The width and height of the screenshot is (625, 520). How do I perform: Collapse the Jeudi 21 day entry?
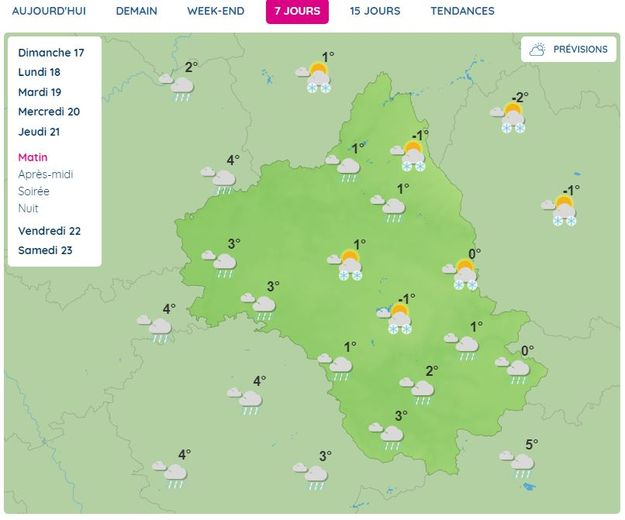(x=38, y=132)
